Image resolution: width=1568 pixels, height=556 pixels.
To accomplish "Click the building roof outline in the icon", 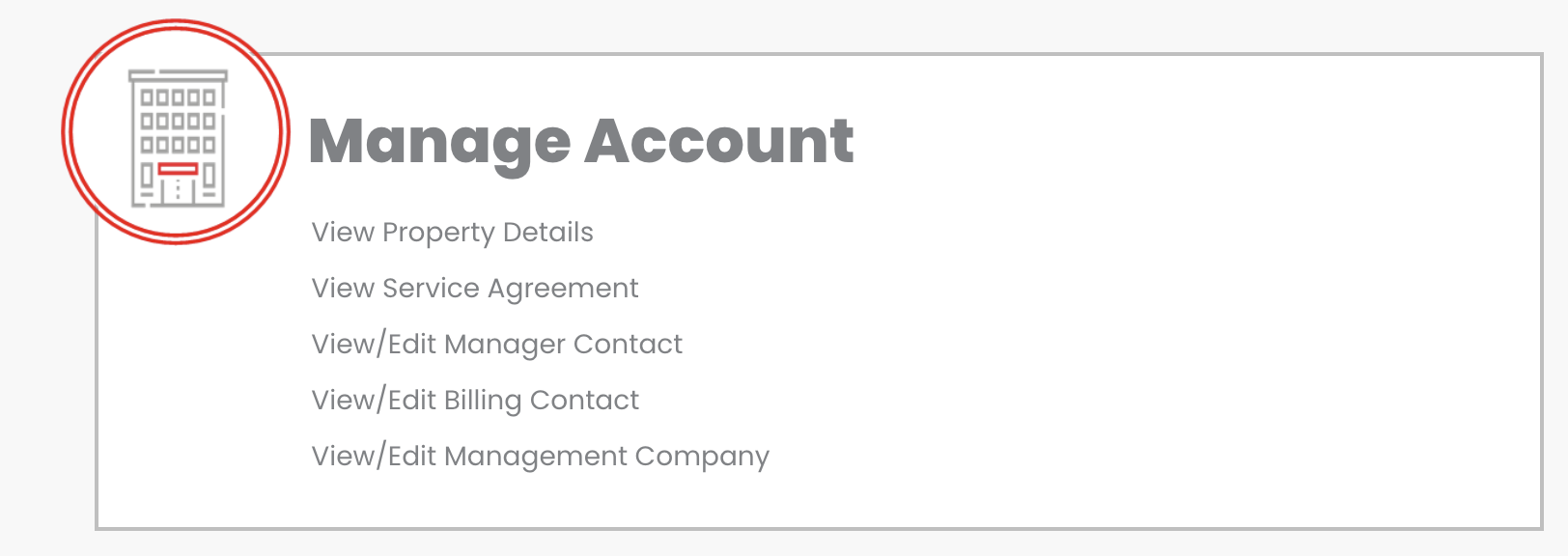I will pos(178,75).
